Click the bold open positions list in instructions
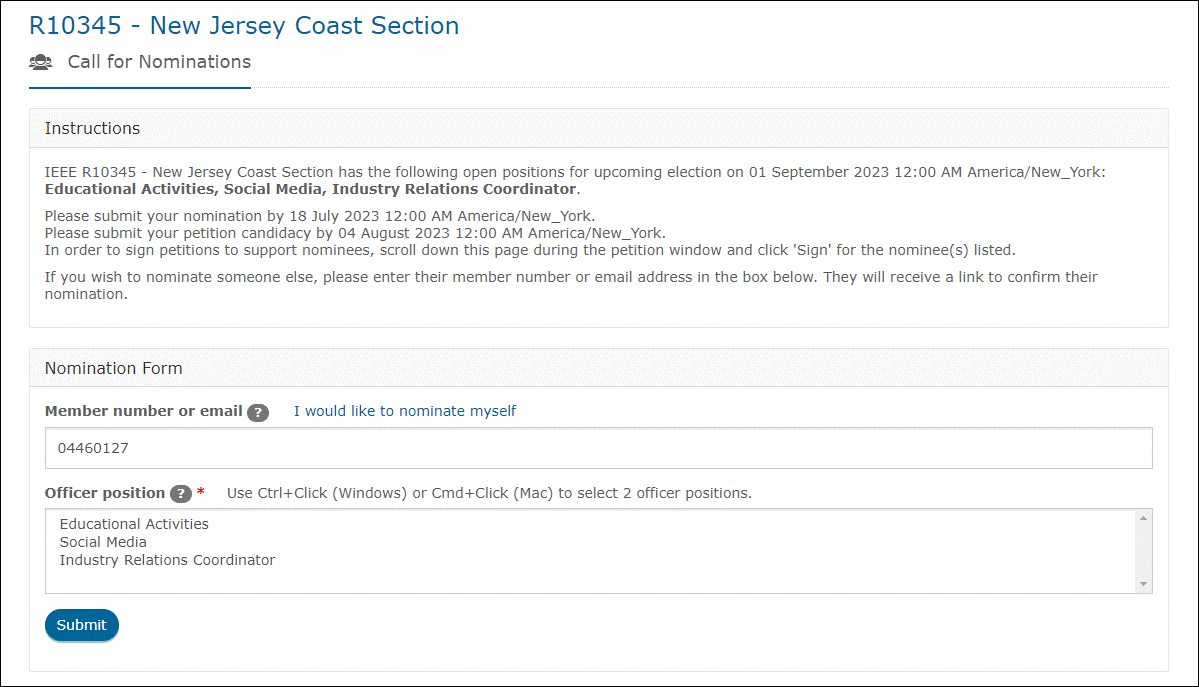This screenshot has height=687, width=1199. click(x=310, y=189)
